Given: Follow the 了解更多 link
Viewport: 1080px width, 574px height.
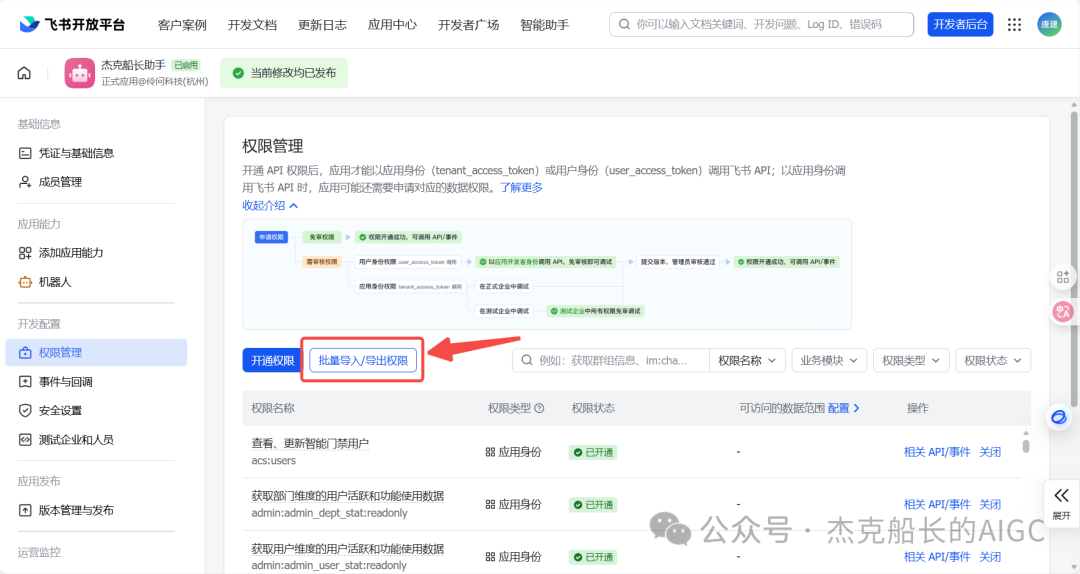Looking at the screenshot, I should click(x=521, y=187).
